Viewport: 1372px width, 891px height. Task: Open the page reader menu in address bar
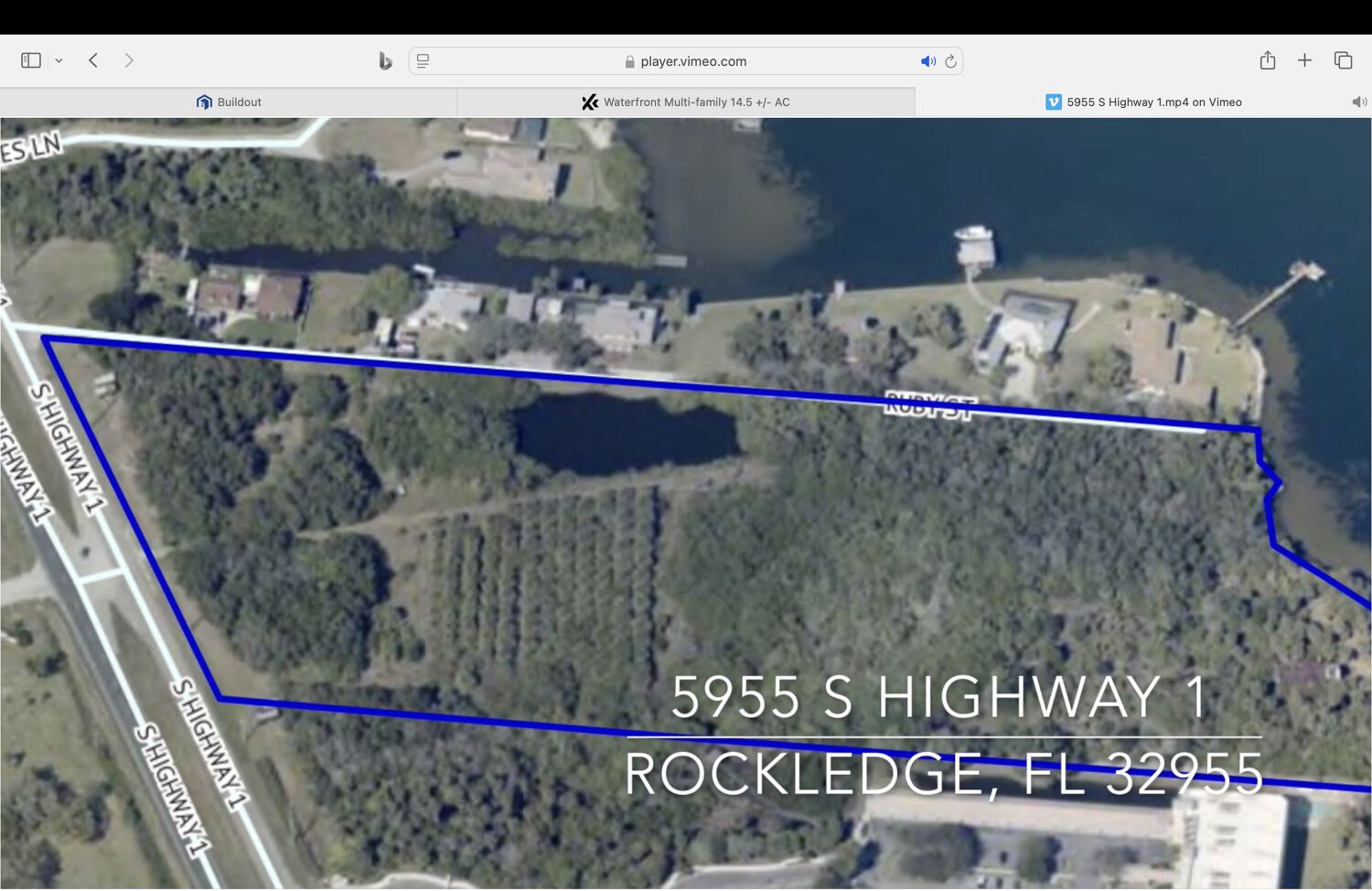point(423,61)
